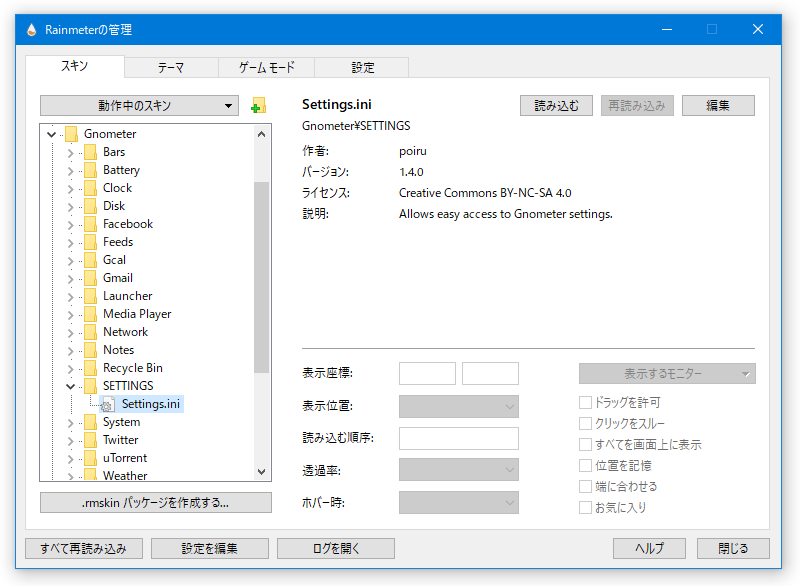Check the お気に入り checkbox

pyautogui.click(x=585, y=507)
